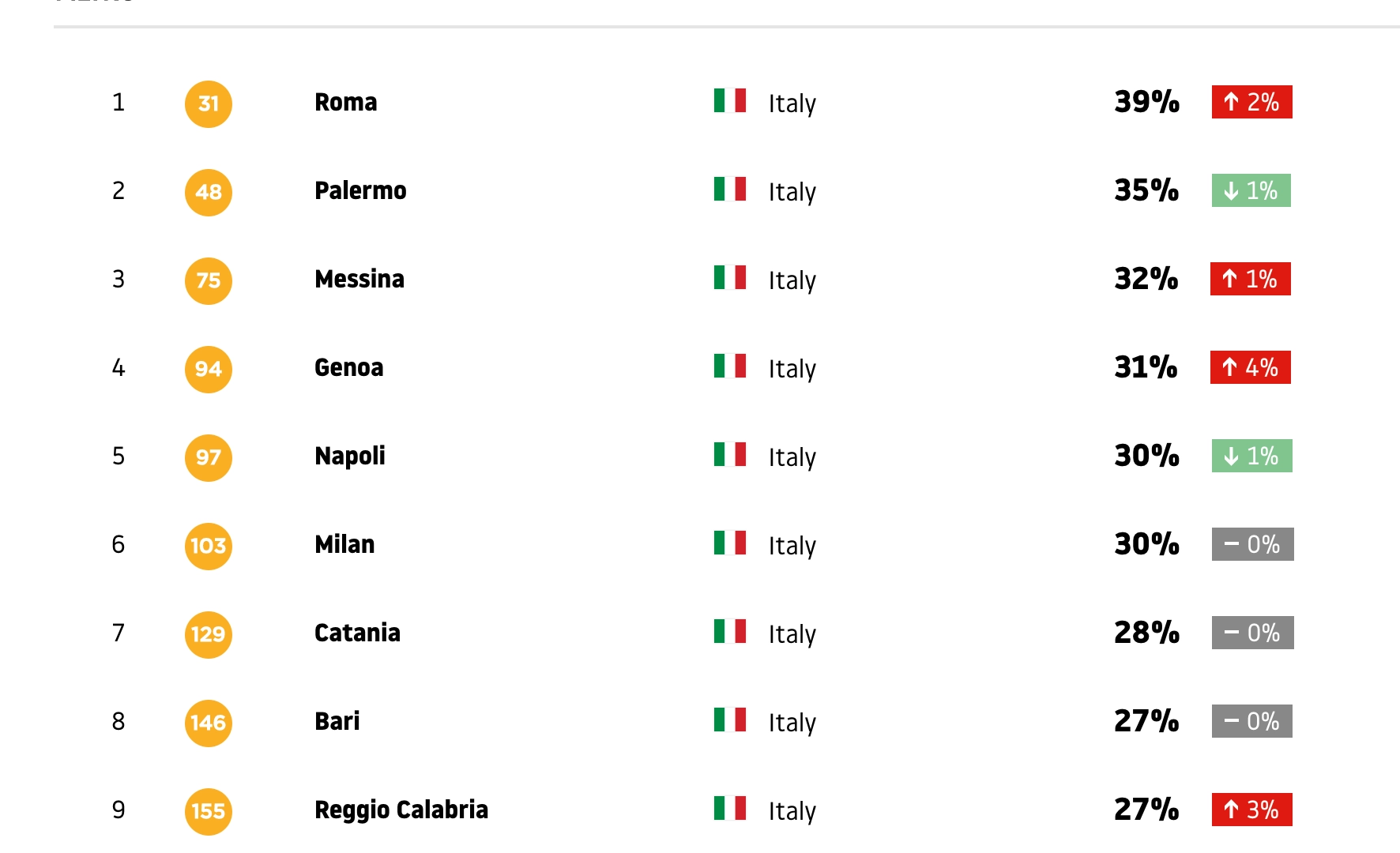Click the Bari city name

337,721
